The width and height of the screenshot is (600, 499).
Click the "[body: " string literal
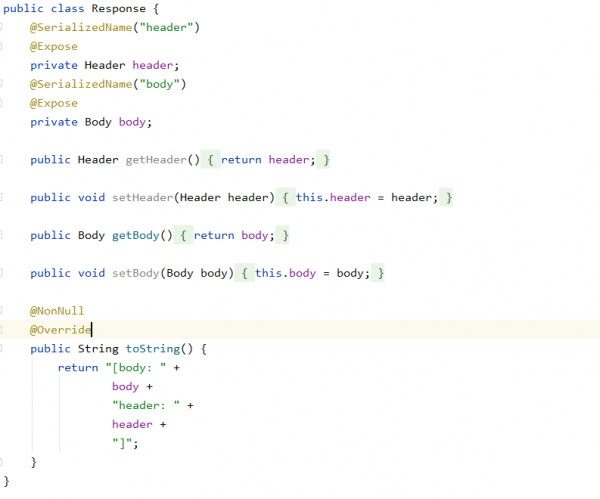coord(136,368)
